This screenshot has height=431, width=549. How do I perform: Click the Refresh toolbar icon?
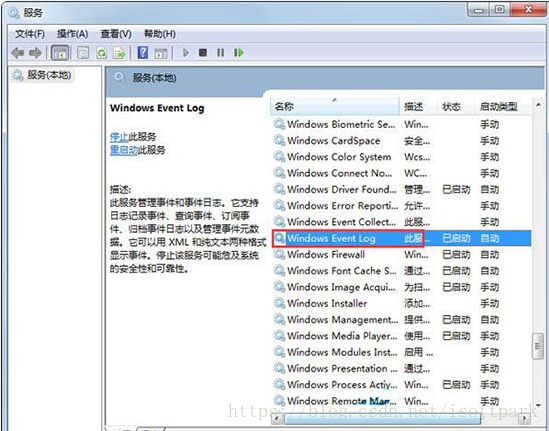click(x=102, y=53)
